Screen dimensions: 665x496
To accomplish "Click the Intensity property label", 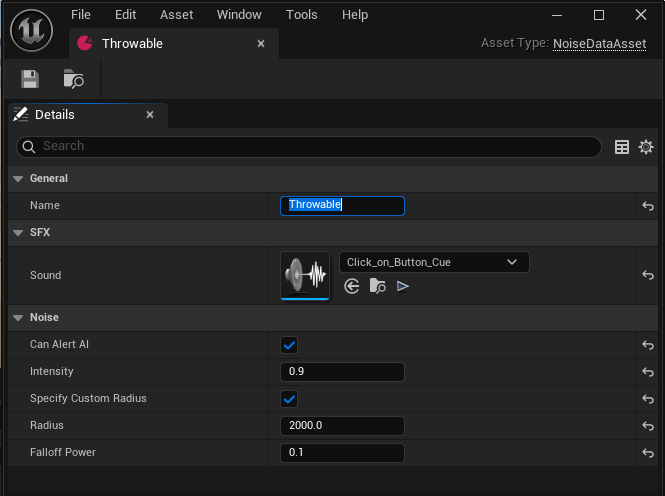I will pyautogui.click(x=51, y=371).
